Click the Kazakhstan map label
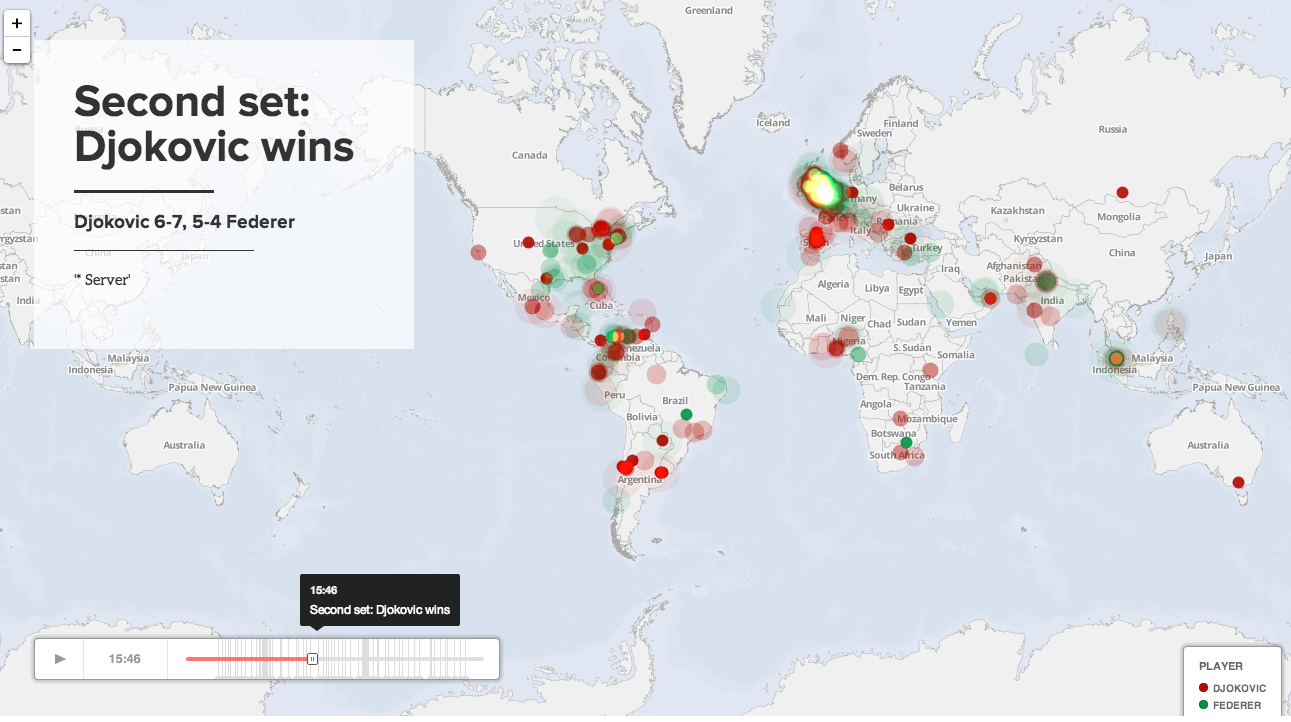Viewport: 1291px width, 722px height. click(x=1017, y=211)
